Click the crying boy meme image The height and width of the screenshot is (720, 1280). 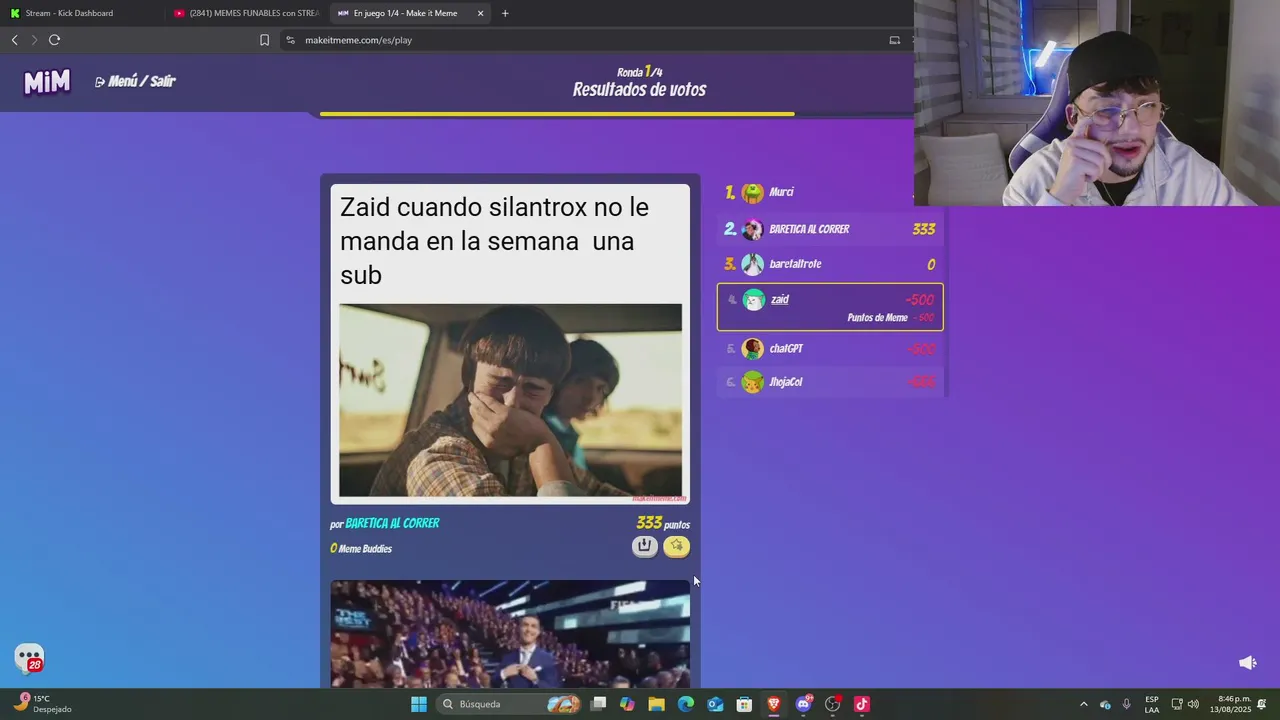(x=510, y=401)
